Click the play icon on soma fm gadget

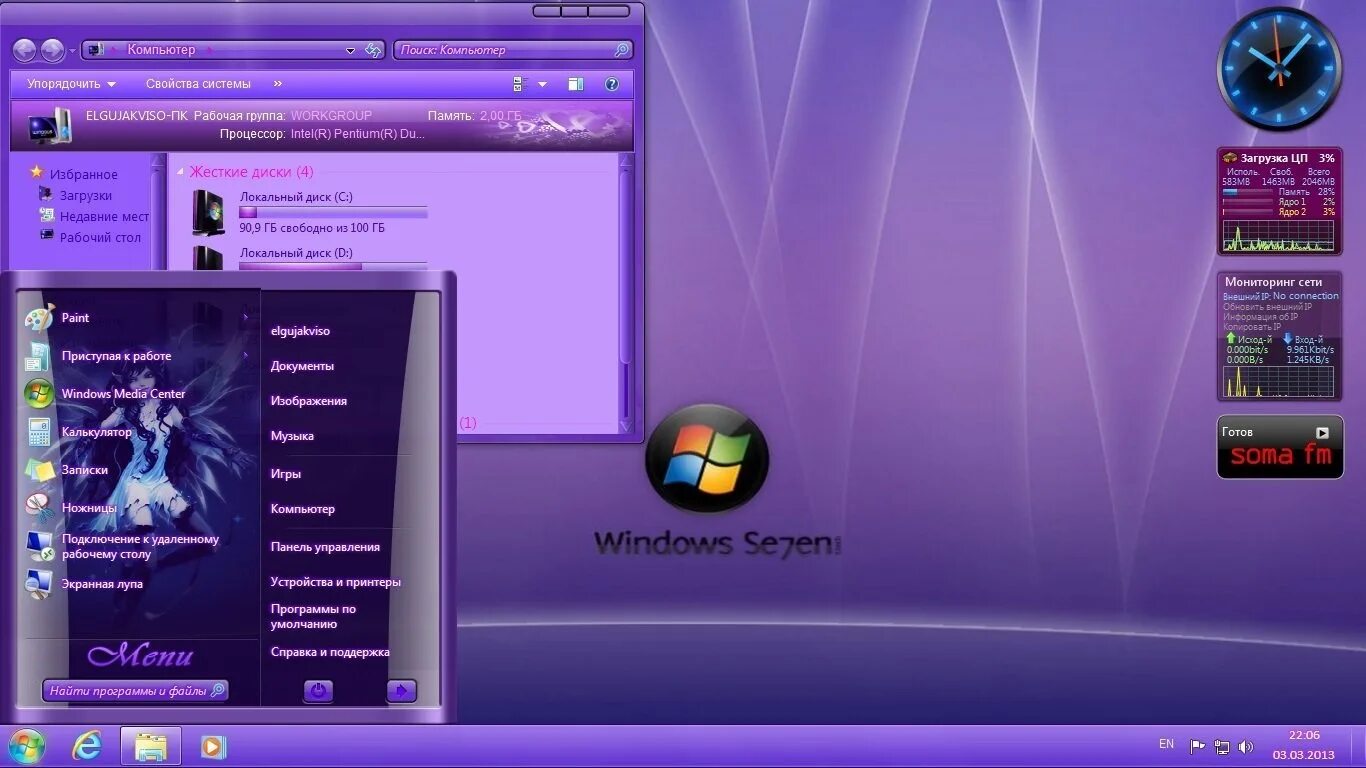click(x=1322, y=433)
